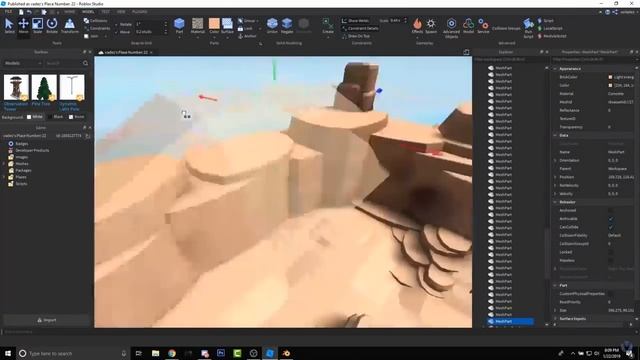640x360 pixels.
Task: Collapse the Behavior properties section
Action: [x=555, y=202]
